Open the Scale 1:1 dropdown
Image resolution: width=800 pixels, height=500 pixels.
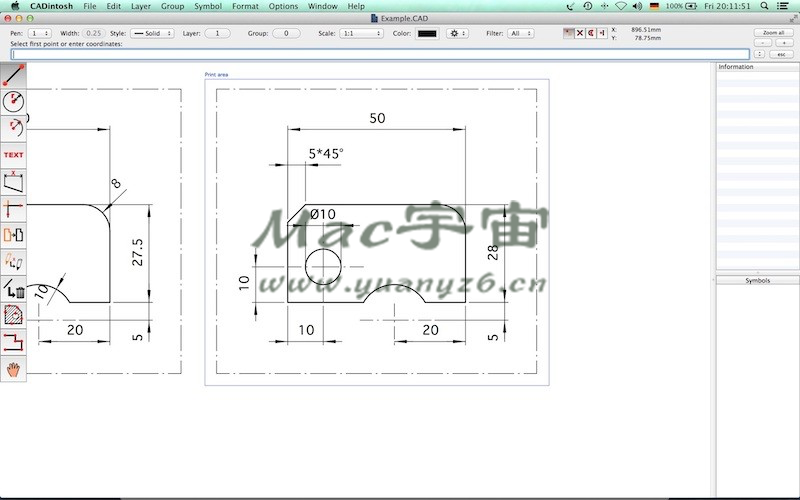(362, 33)
